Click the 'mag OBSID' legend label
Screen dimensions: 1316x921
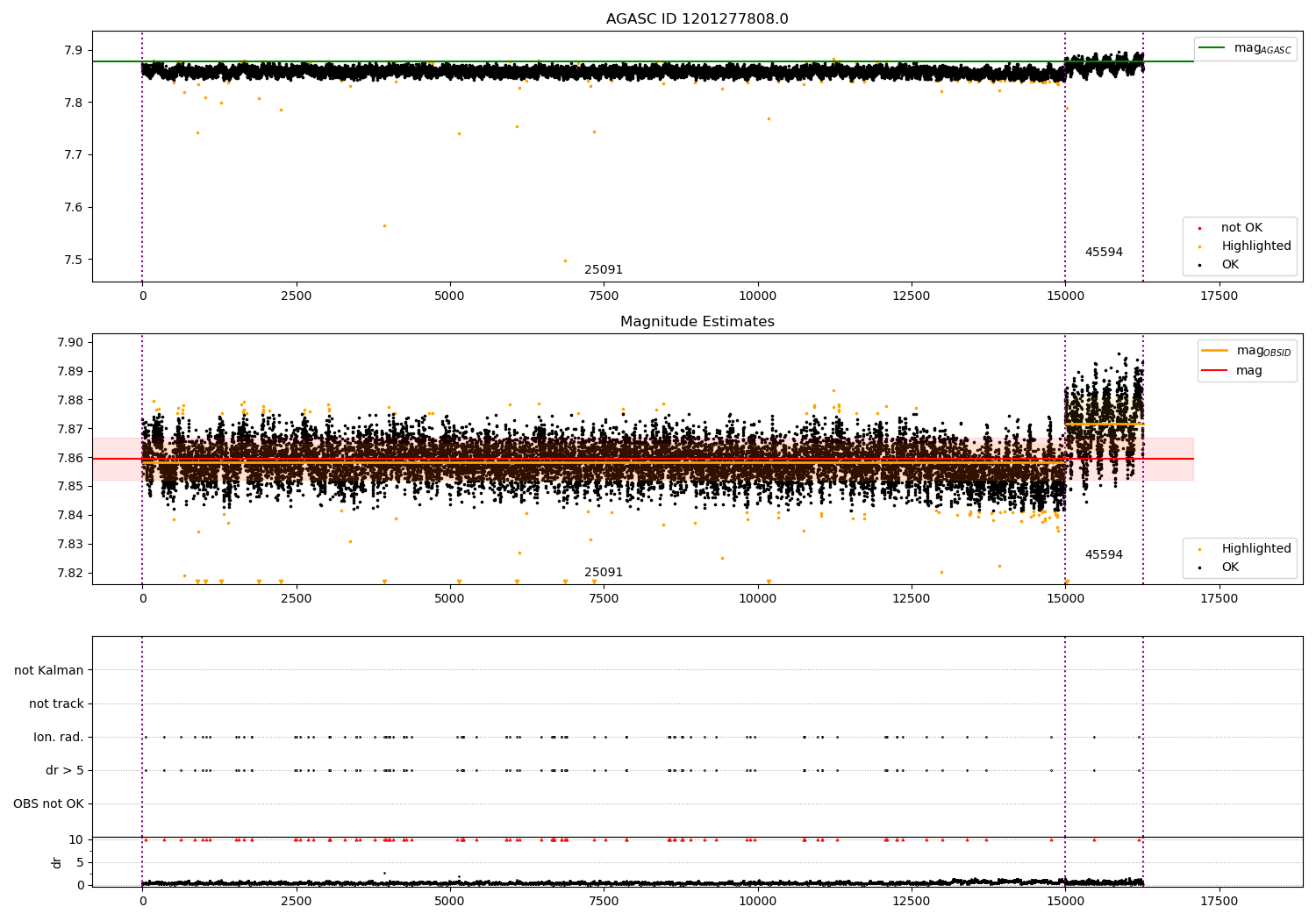(1263, 351)
